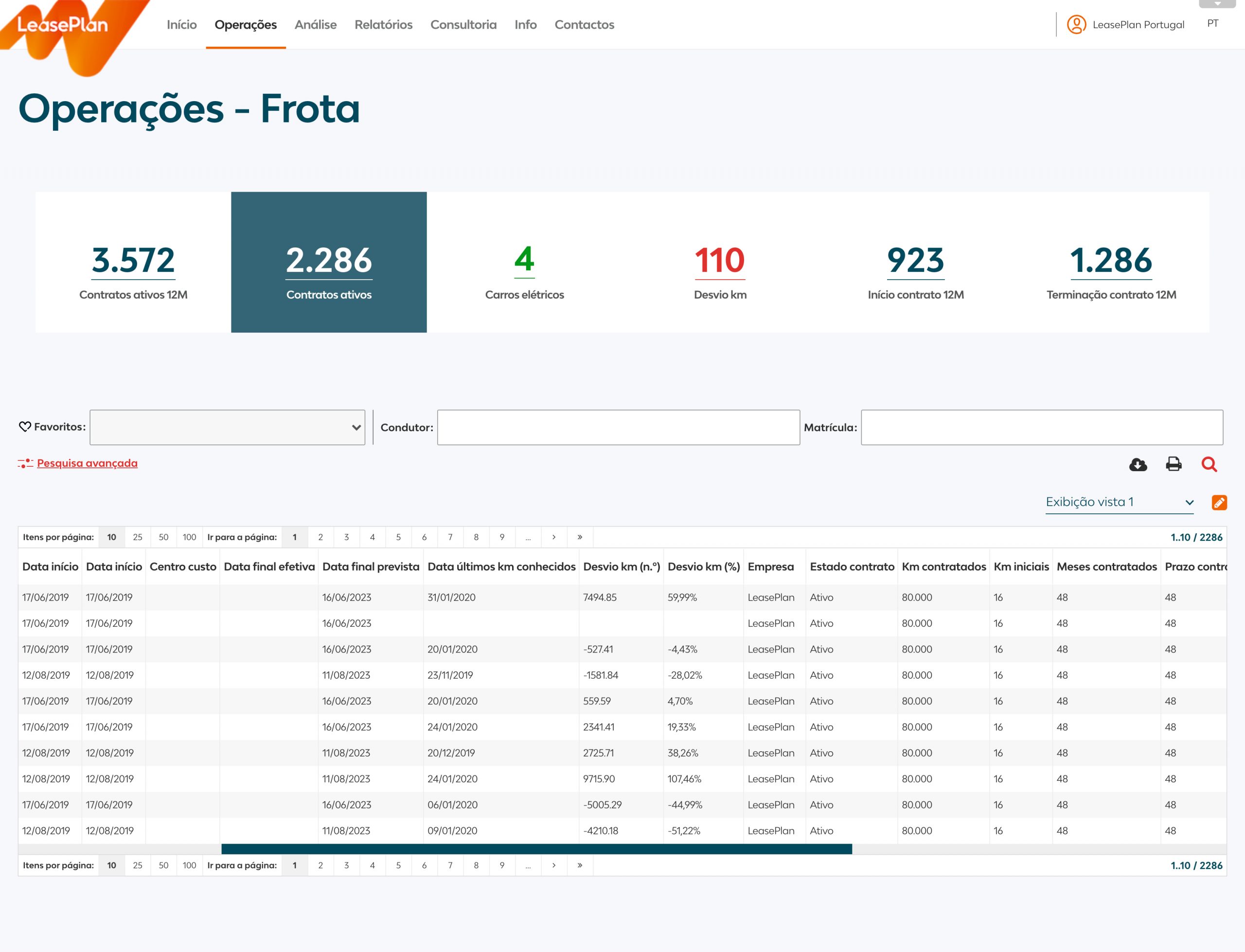The width and height of the screenshot is (1245, 952).
Task: Set 25 items per page in top bar
Action: click(137, 537)
